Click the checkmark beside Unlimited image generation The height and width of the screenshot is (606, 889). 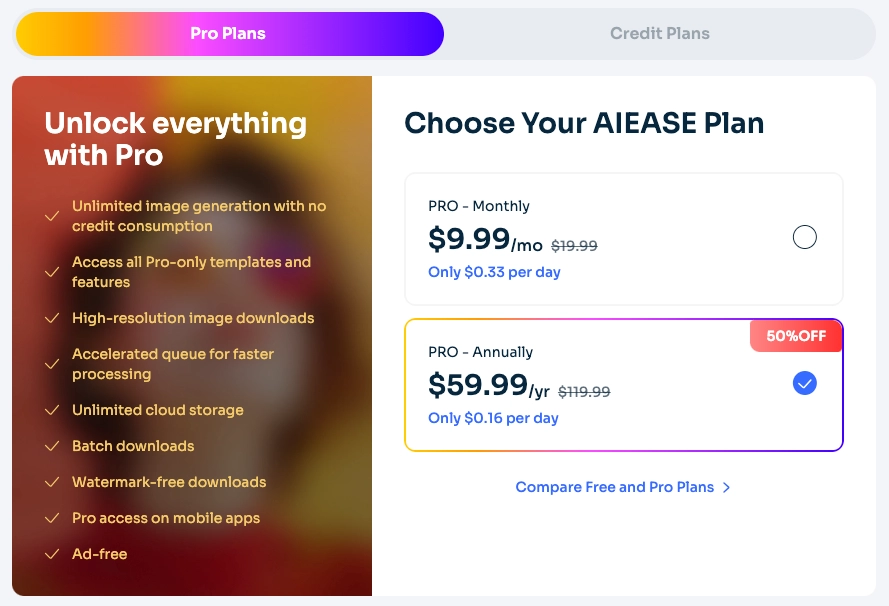point(53,215)
